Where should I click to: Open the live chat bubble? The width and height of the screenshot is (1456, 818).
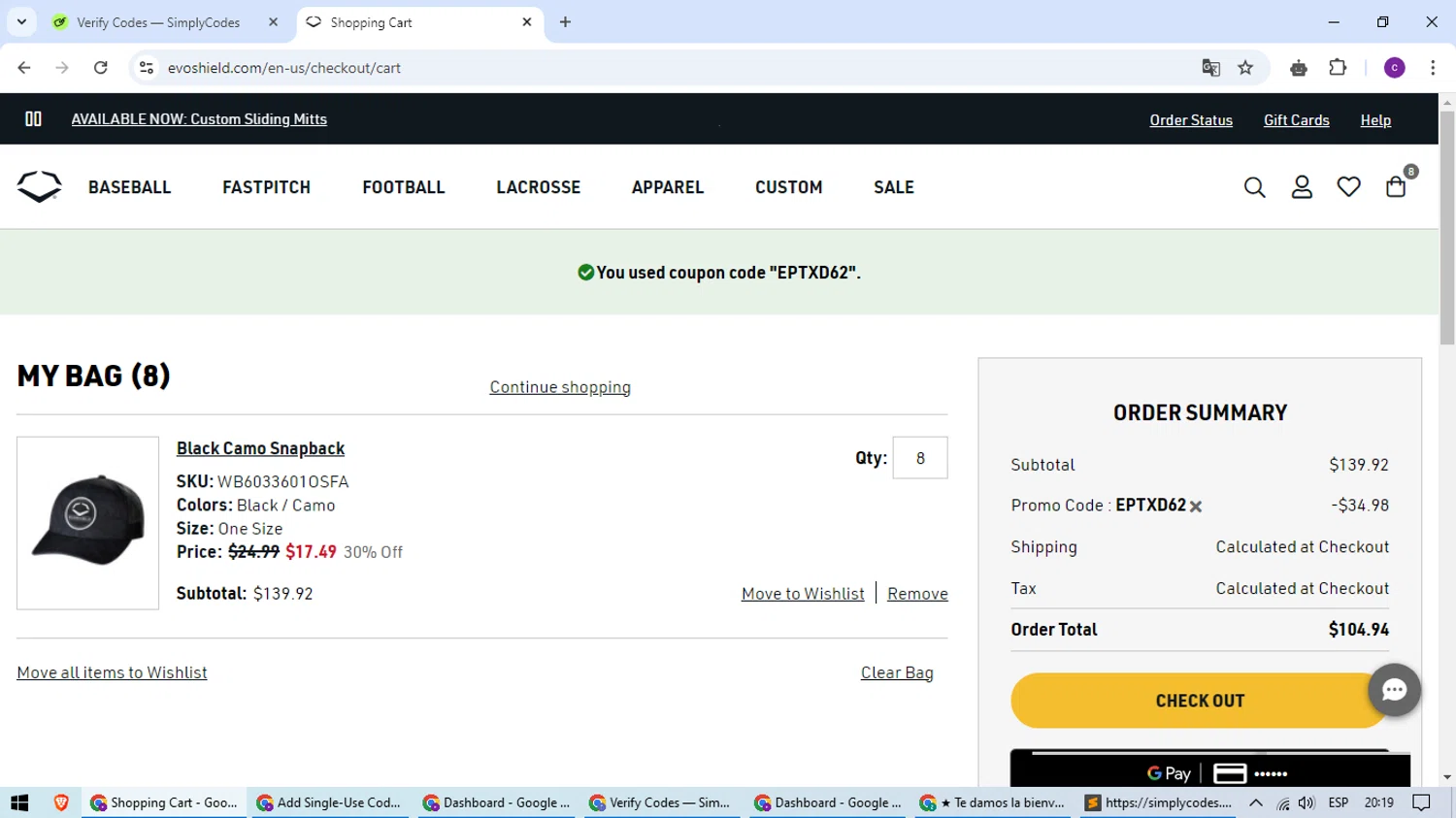[x=1394, y=690]
